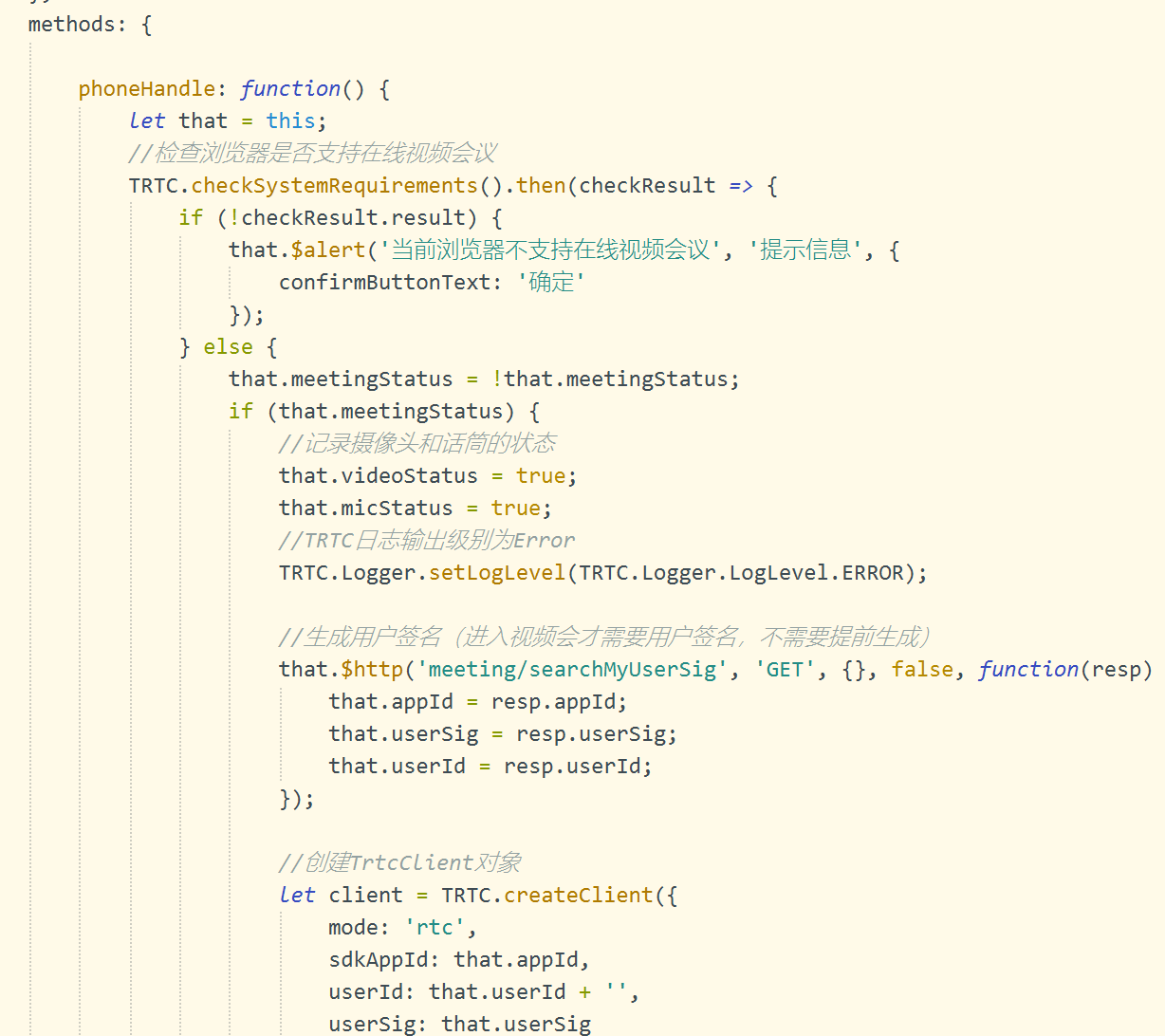Click 'if (!checkResult.result) {' line

341,218
